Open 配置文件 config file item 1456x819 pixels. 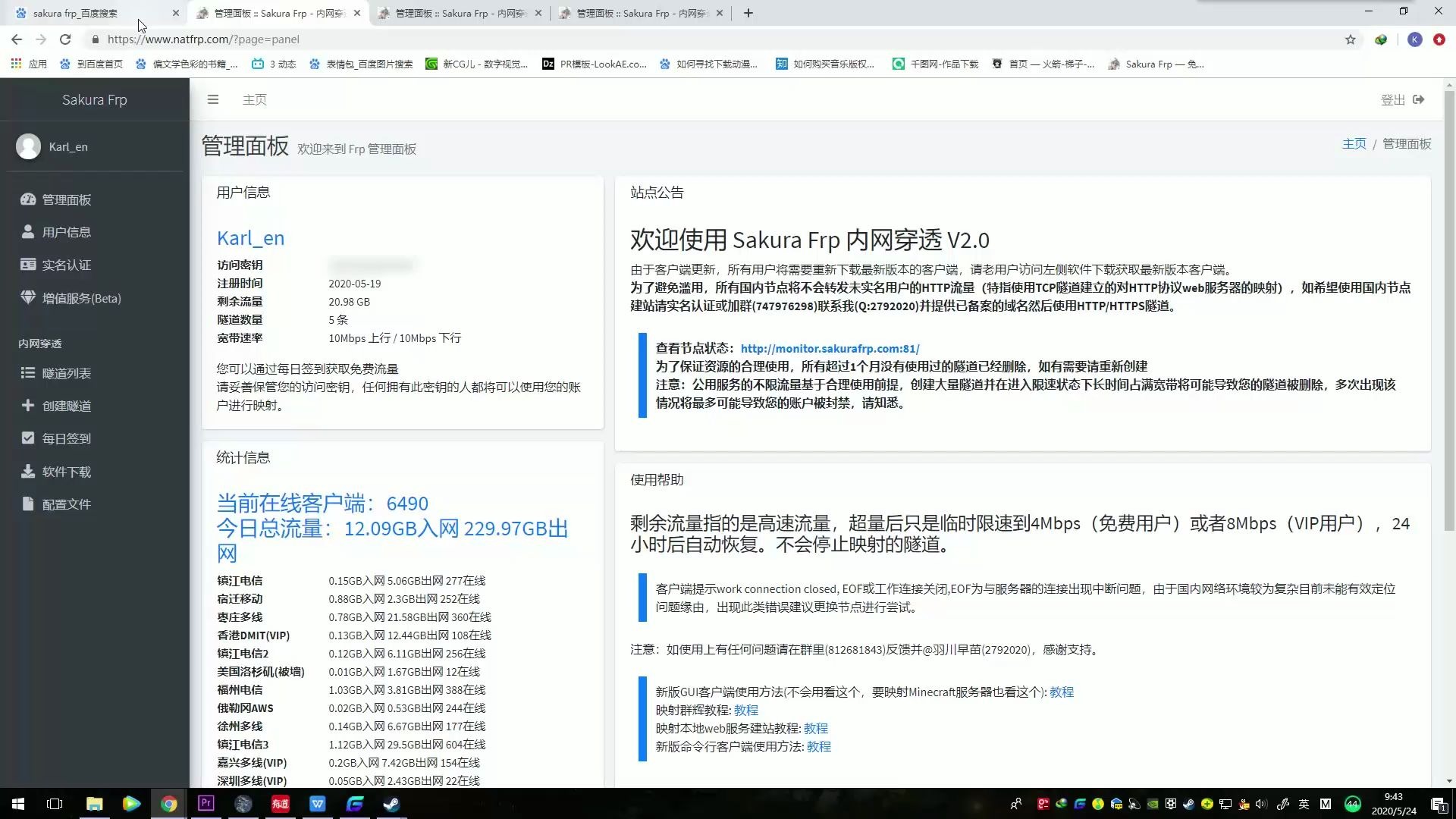pos(66,504)
